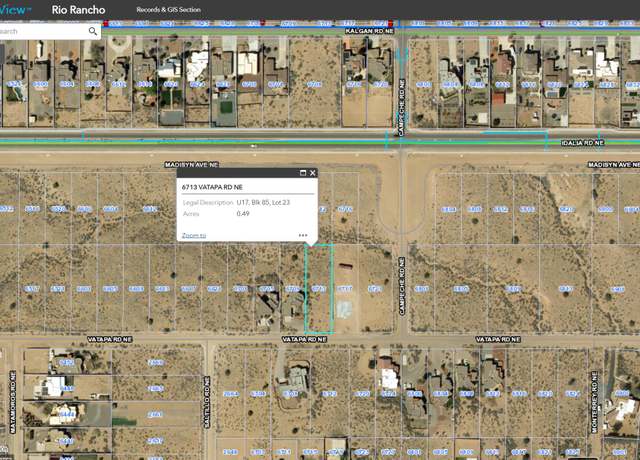Select the popup title 6713 VATAPA RD NE
640x460 pixels.
coord(212,187)
